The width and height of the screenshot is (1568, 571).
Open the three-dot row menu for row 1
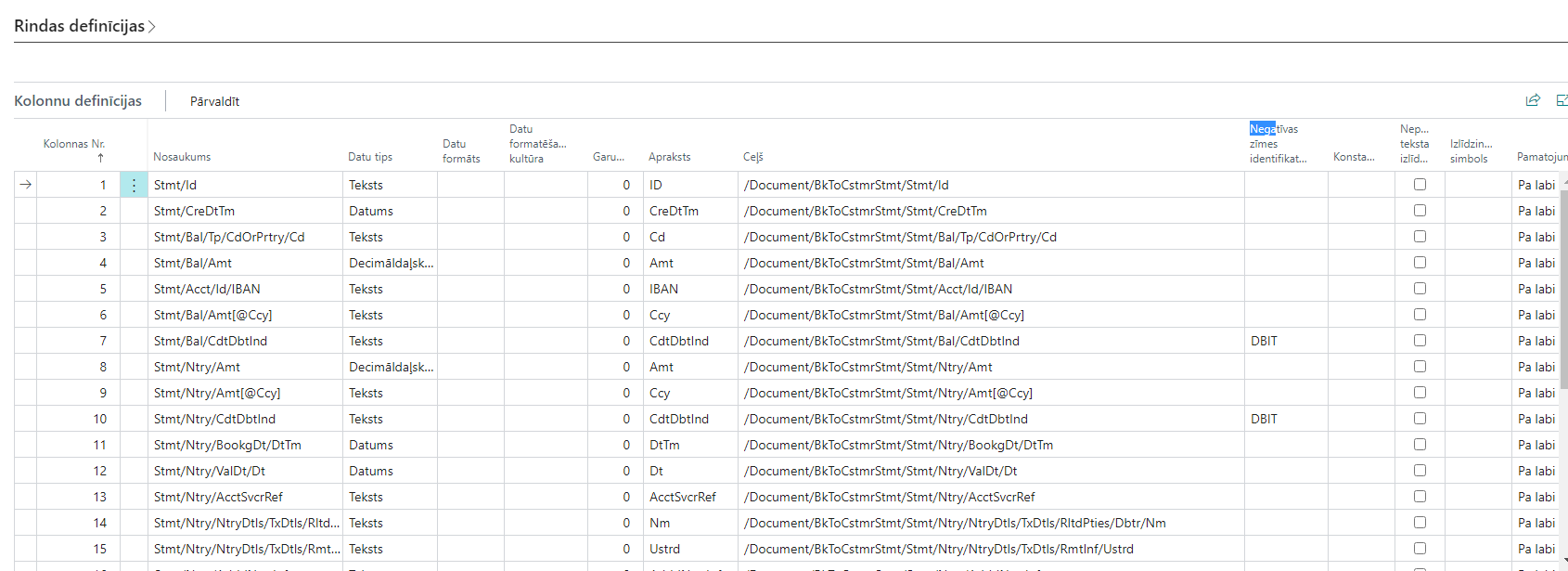coord(134,186)
